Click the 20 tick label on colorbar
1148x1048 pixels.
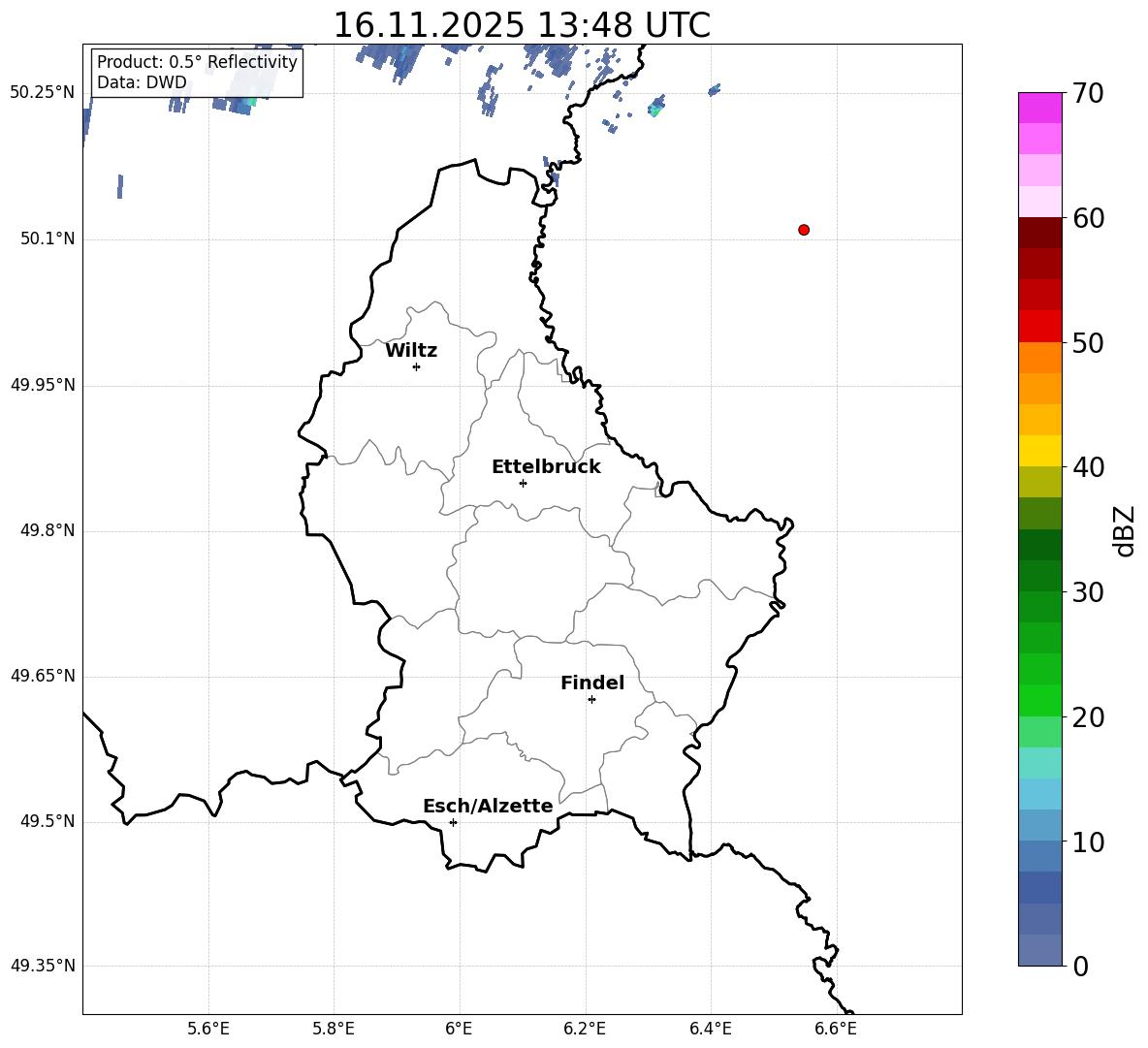point(1088,716)
